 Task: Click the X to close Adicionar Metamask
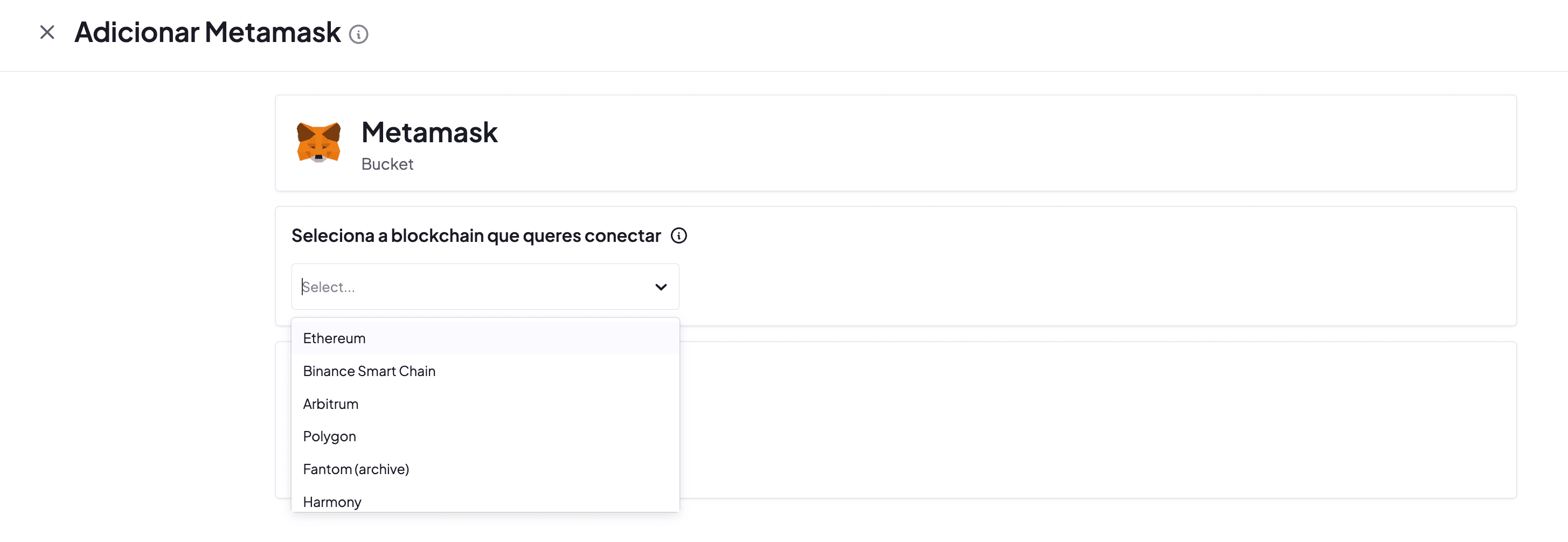click(x=47, y=32)
